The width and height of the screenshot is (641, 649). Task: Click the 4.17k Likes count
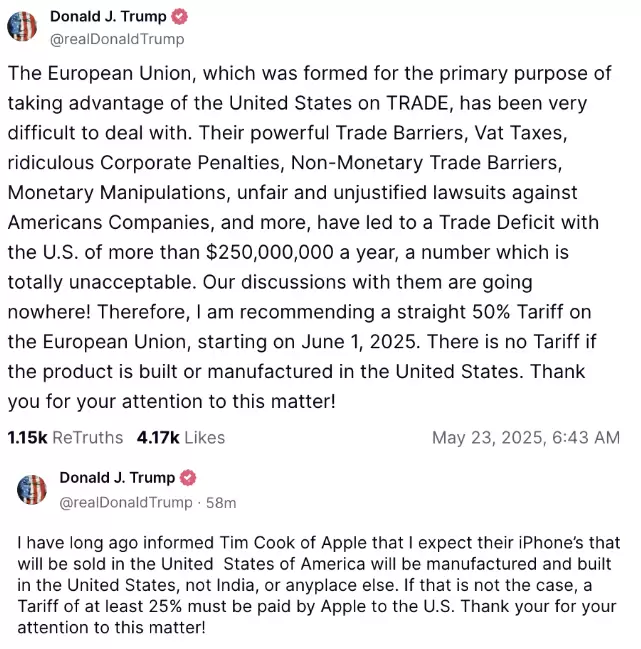tap(158, 437)
